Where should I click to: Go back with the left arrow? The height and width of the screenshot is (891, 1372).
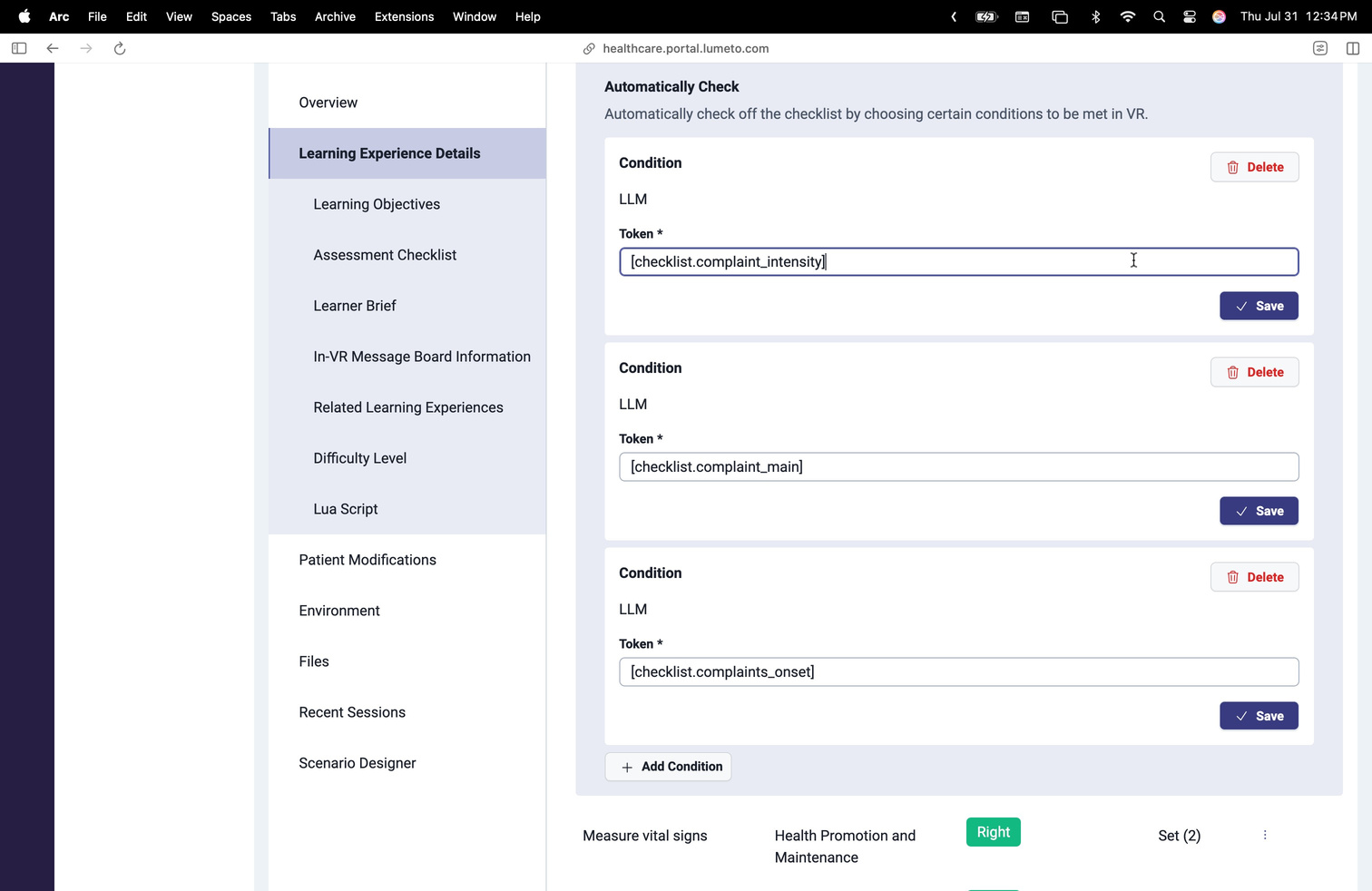53,48
